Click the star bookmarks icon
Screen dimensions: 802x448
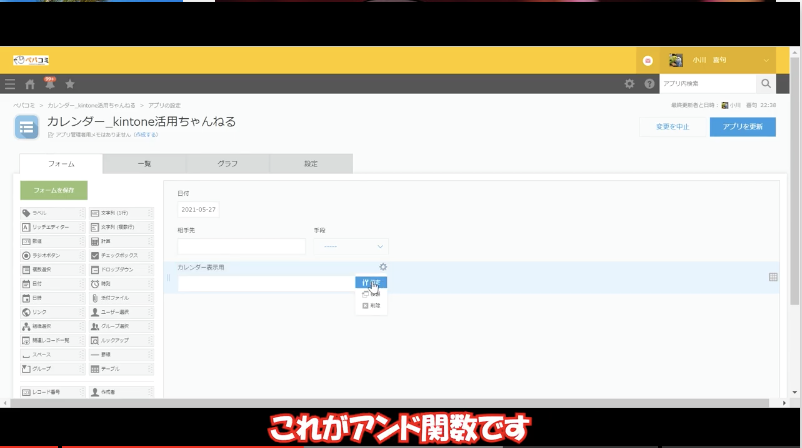point(70,84)
